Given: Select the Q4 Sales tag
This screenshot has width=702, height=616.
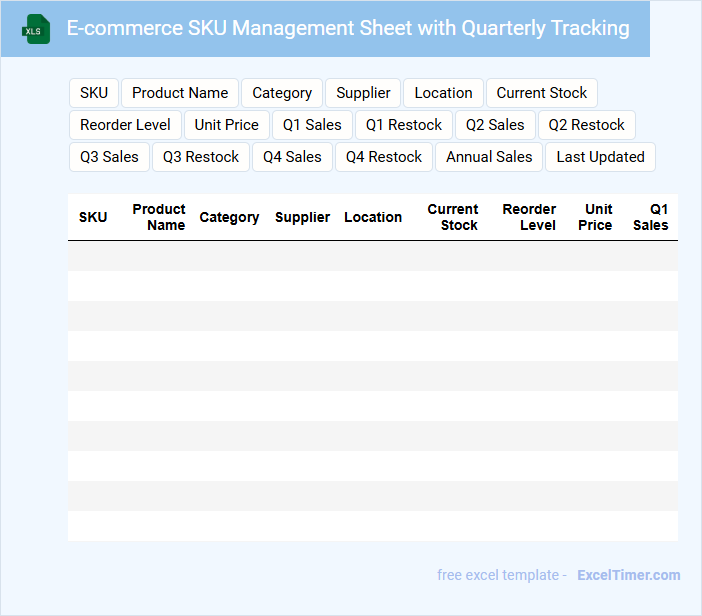Looking at the screenshot, I should [x=292, y=157].
